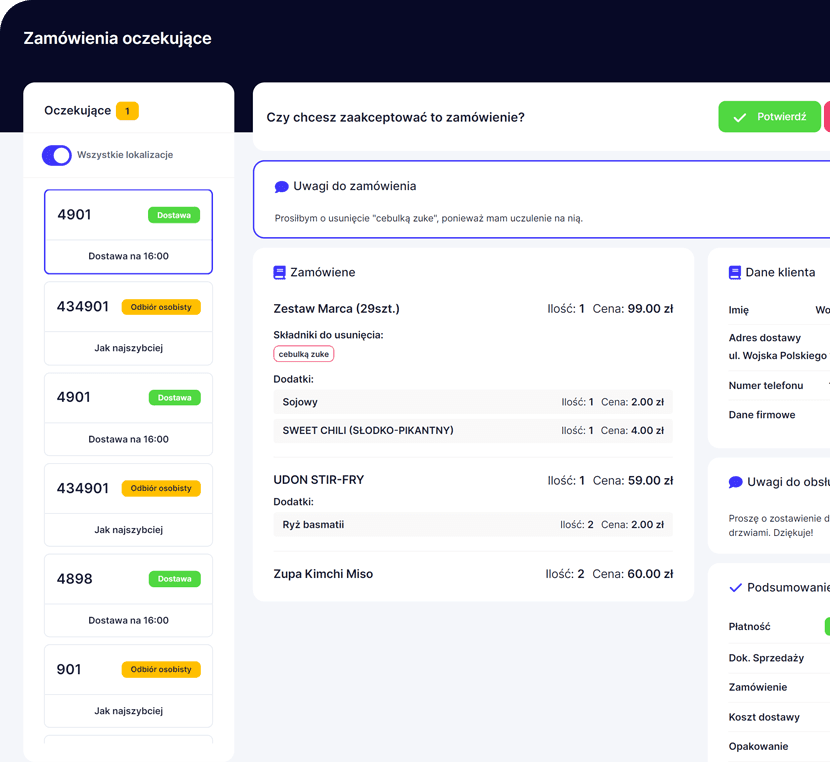The image size is (830, 762).
Task: Click the Opakowanie label
Action: [x=758, y=746]
